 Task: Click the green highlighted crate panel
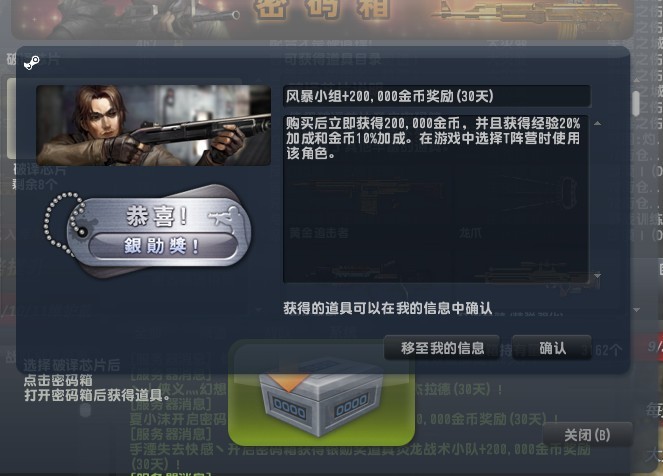(x=321, y=393)
